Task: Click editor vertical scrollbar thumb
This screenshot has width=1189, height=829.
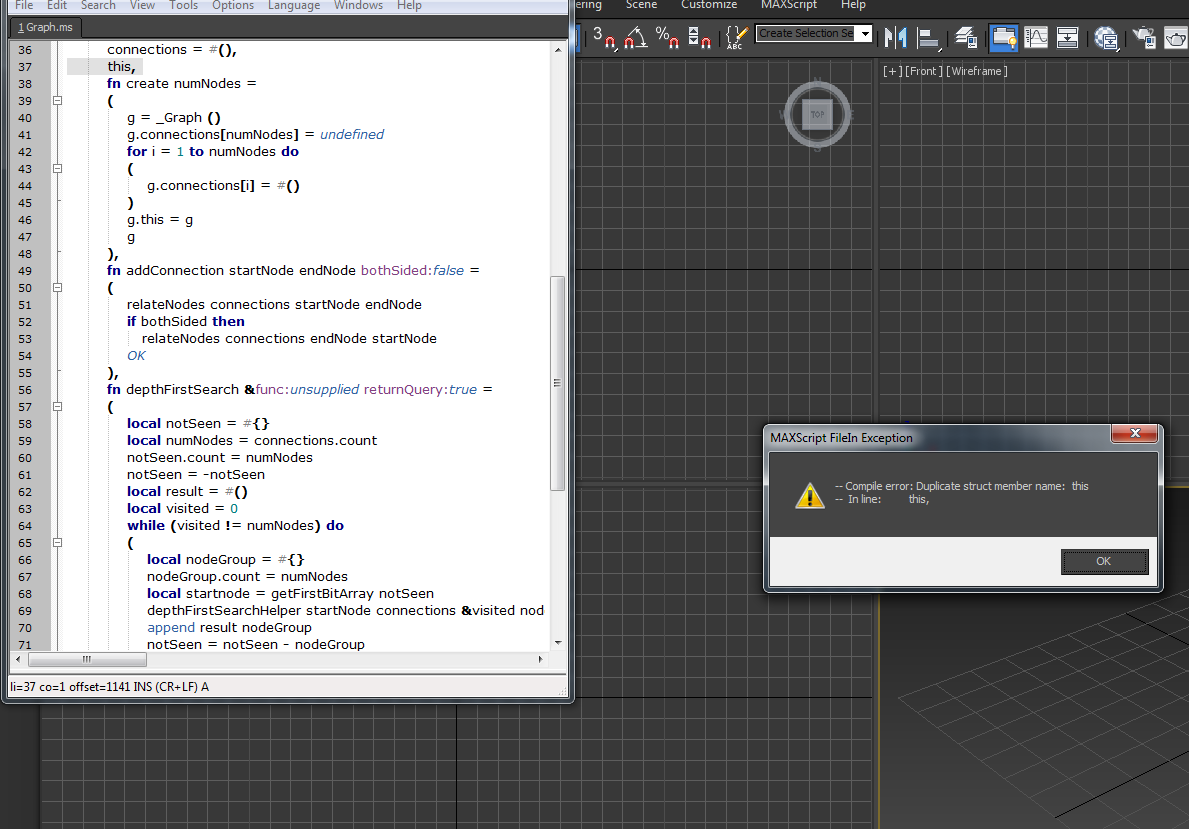Action: tap(557, 383)
